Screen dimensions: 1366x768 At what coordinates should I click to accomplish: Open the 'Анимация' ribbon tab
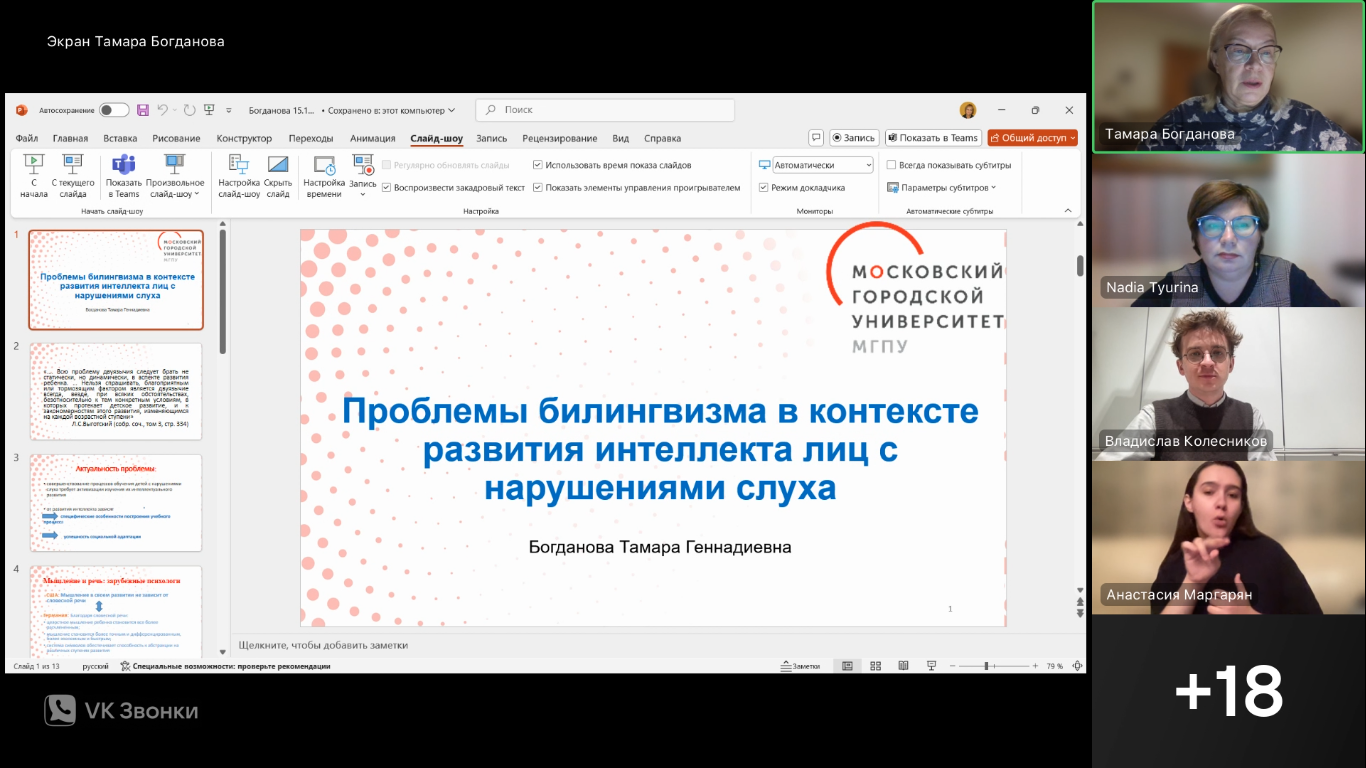pos(372,138)
